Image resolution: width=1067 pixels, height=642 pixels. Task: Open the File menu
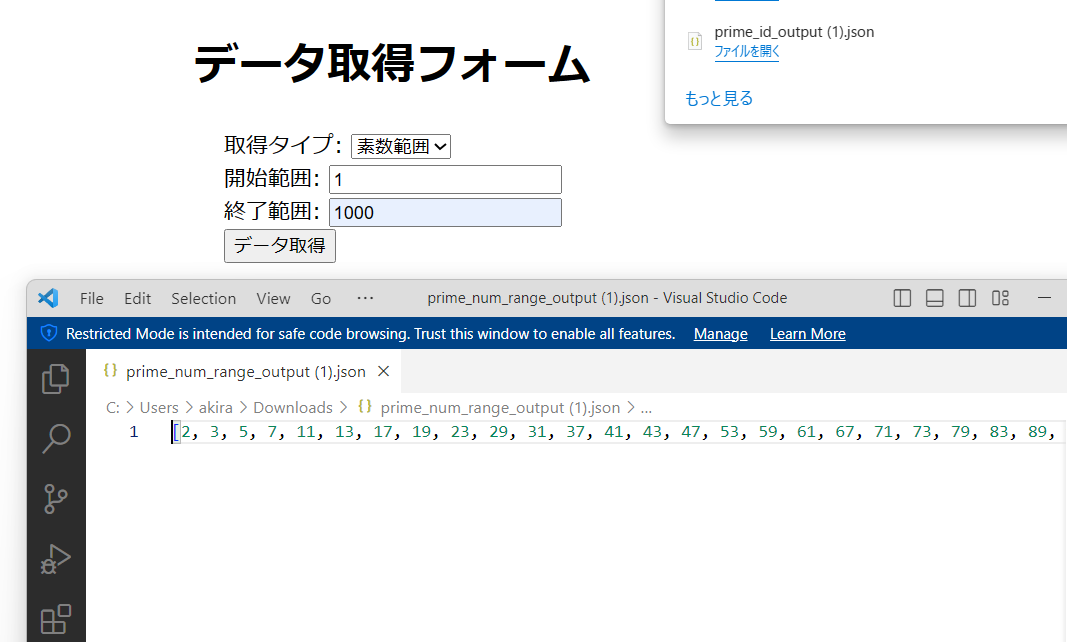[92, 298]
